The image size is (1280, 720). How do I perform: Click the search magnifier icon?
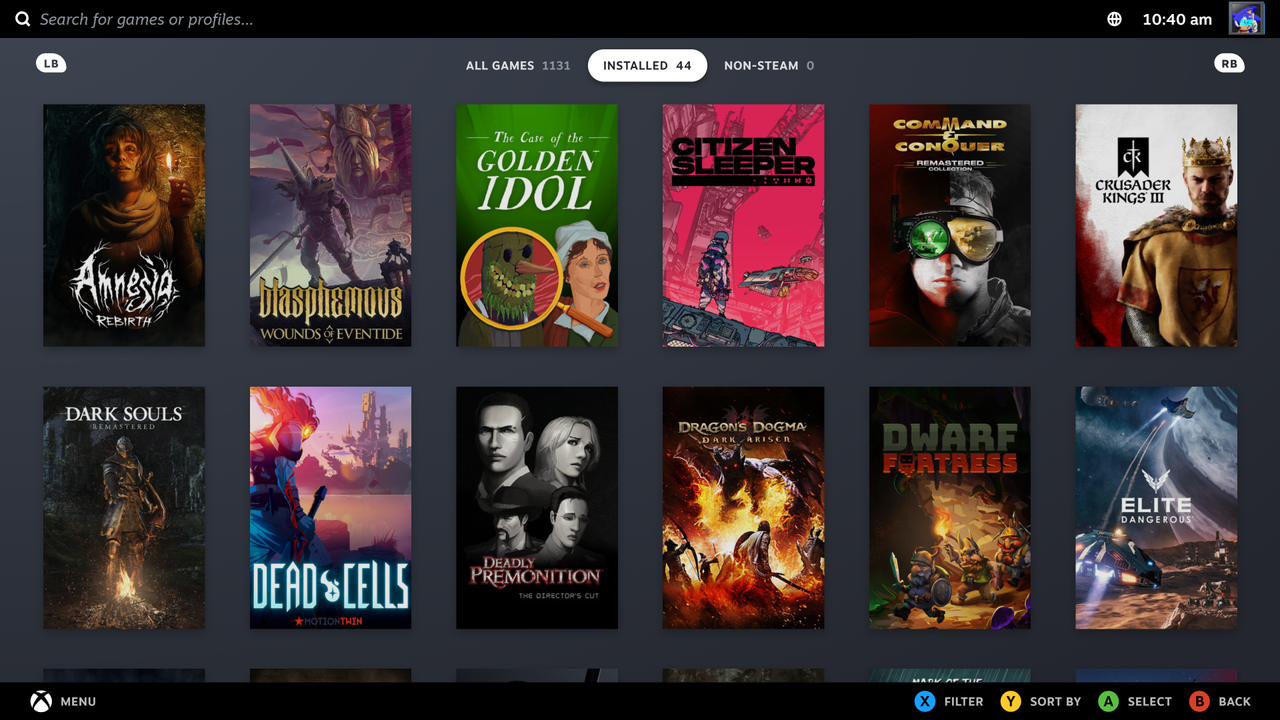coord(22,19)
